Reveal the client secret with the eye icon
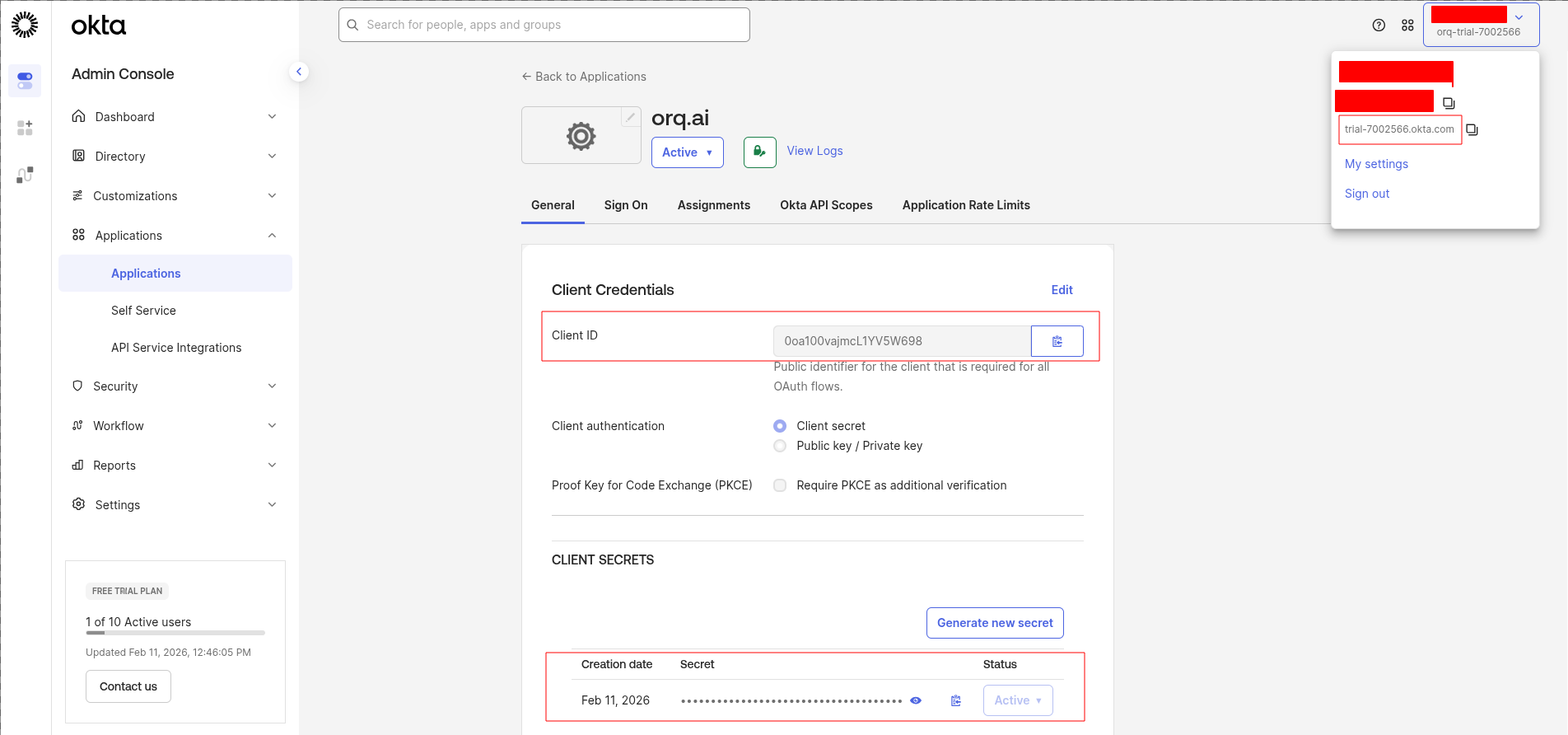This screenshot has height=735, width=1568. [916, 700]
